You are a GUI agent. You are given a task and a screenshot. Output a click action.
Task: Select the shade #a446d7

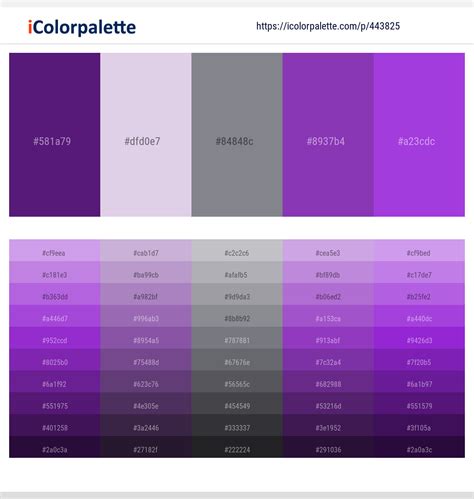click(x=55, y=316)
